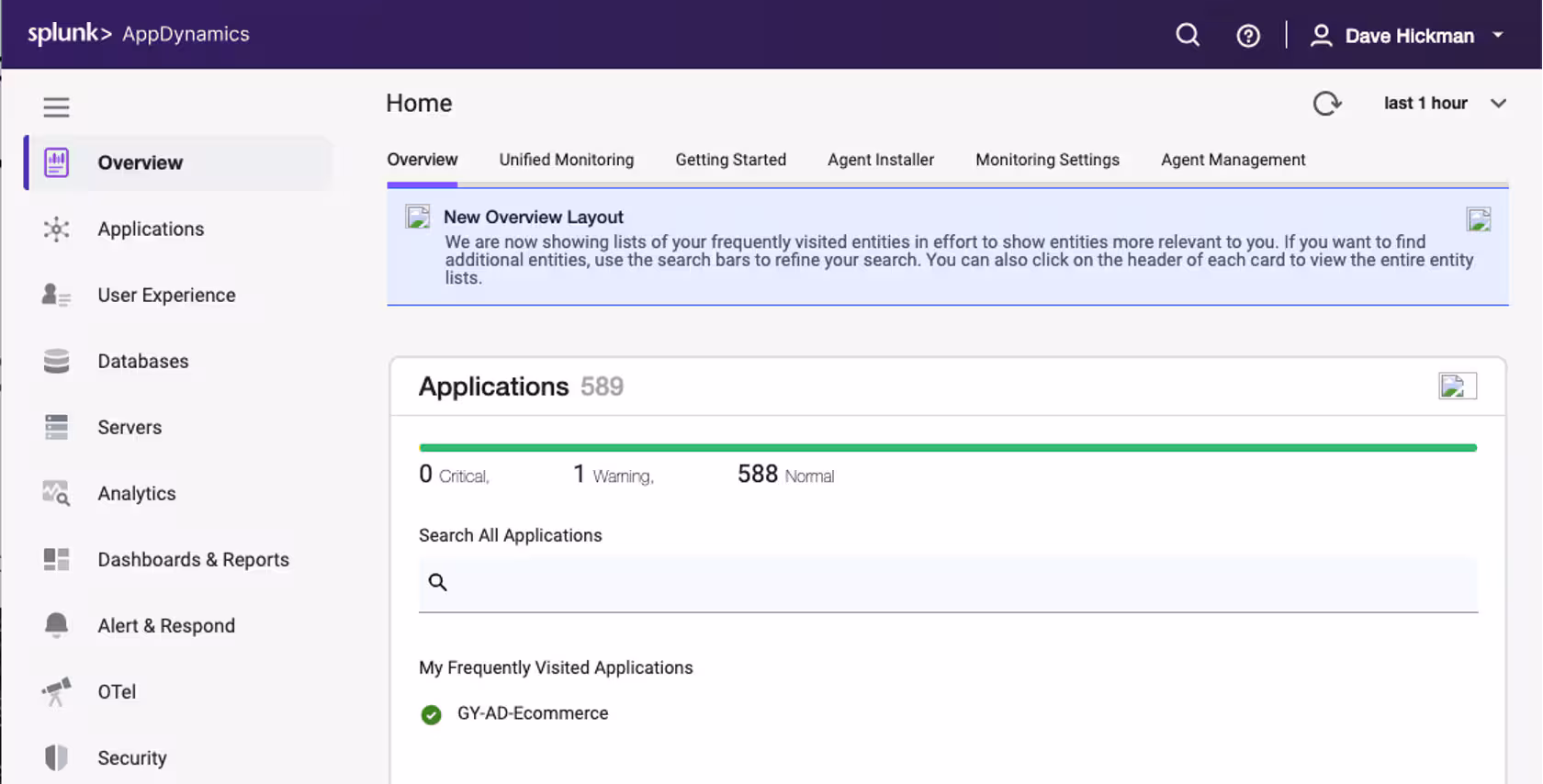Open Analytics in the sidebar
1543x784 pixels.
136,493
